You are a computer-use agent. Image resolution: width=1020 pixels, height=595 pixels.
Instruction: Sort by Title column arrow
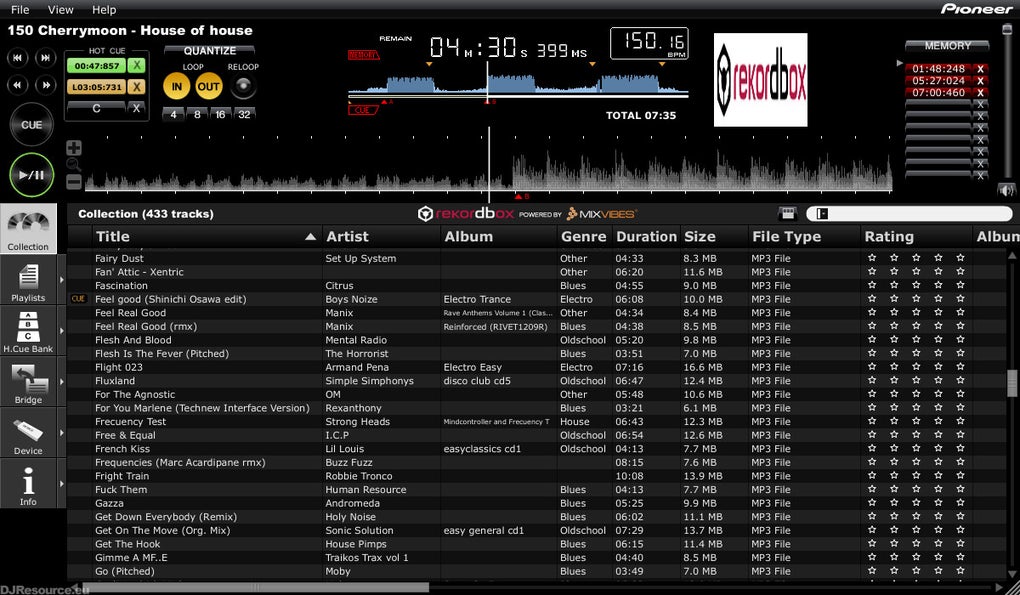click(311, 237)
